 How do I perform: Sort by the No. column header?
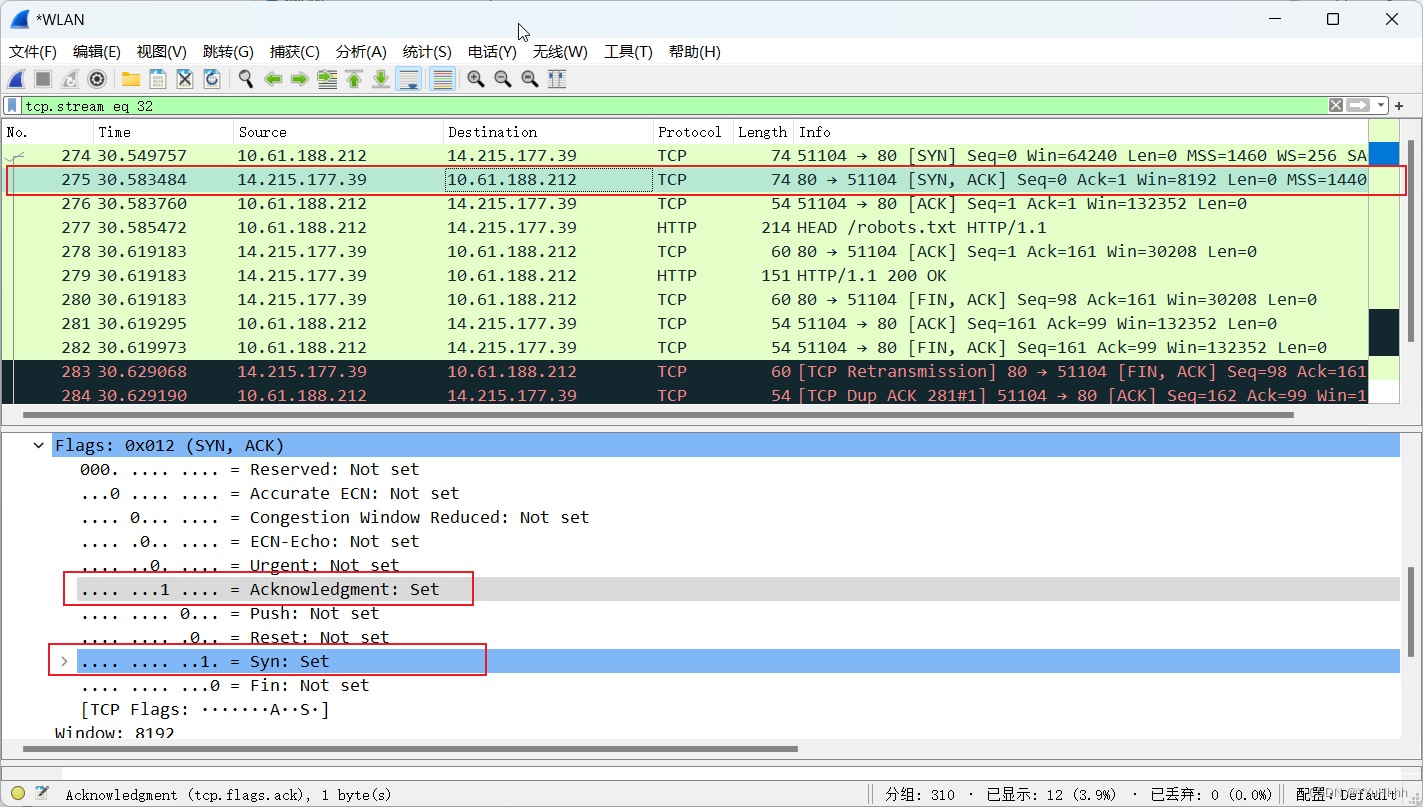[x=48, y=132]
